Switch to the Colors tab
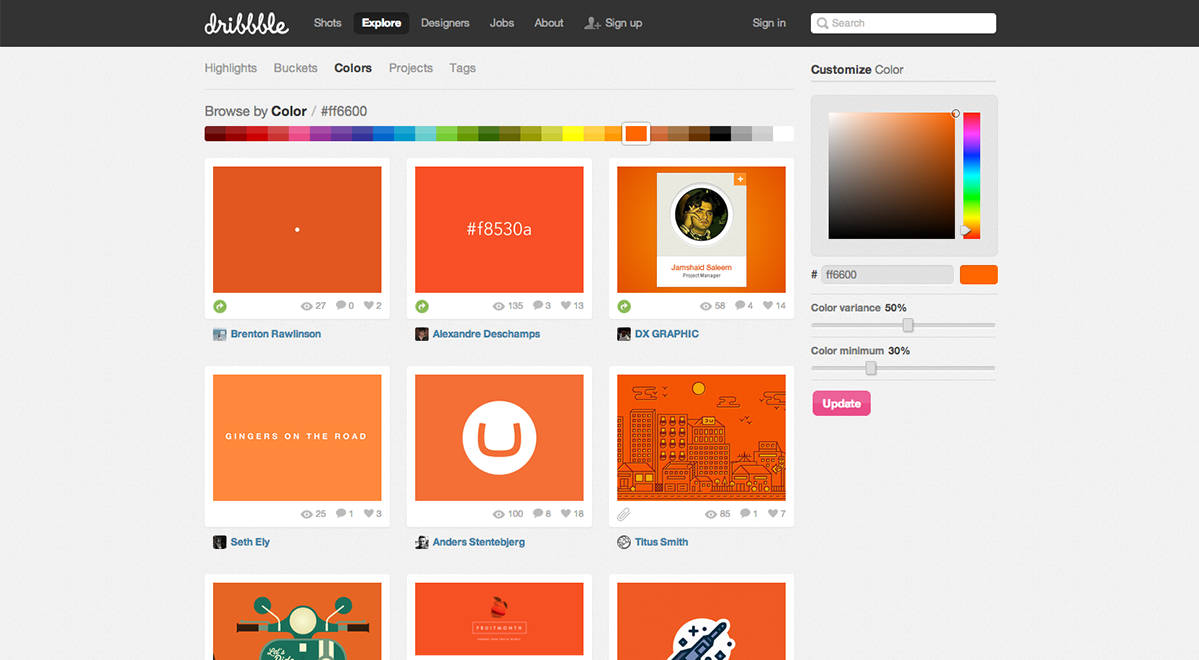The height and width of the screenshot is (660, 1199). [353, 68]
